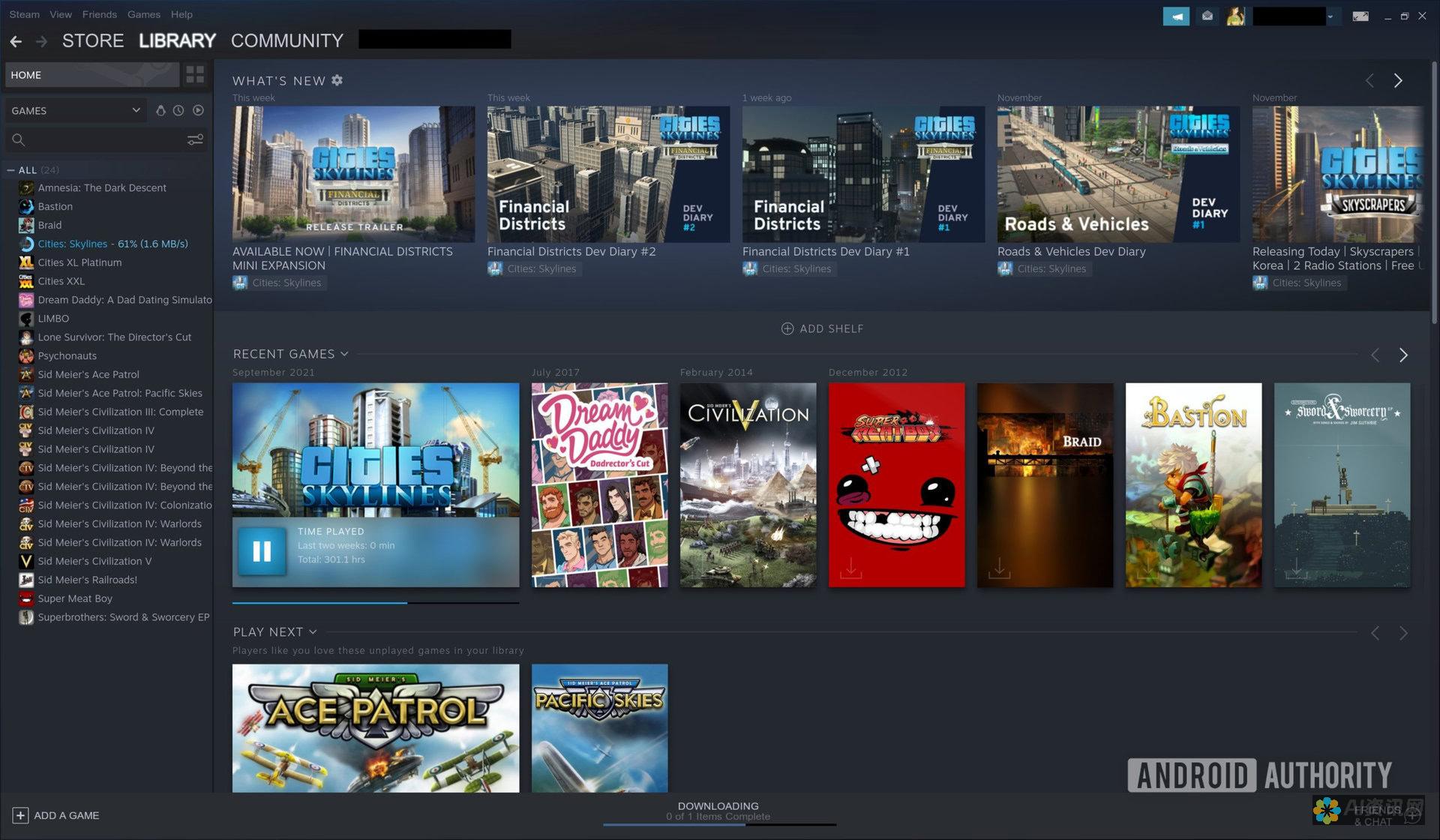Click the What's New settings gear icon
This screenshot has height=840, width=1440.
pos(338,80)
